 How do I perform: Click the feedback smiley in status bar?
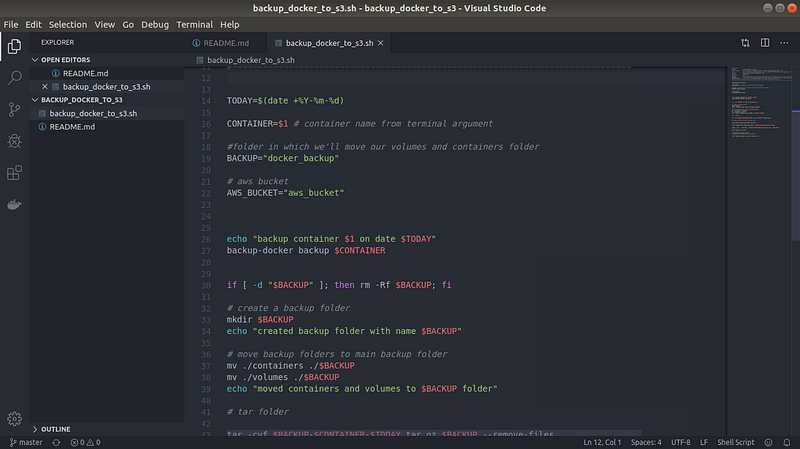tap(768, 442)
